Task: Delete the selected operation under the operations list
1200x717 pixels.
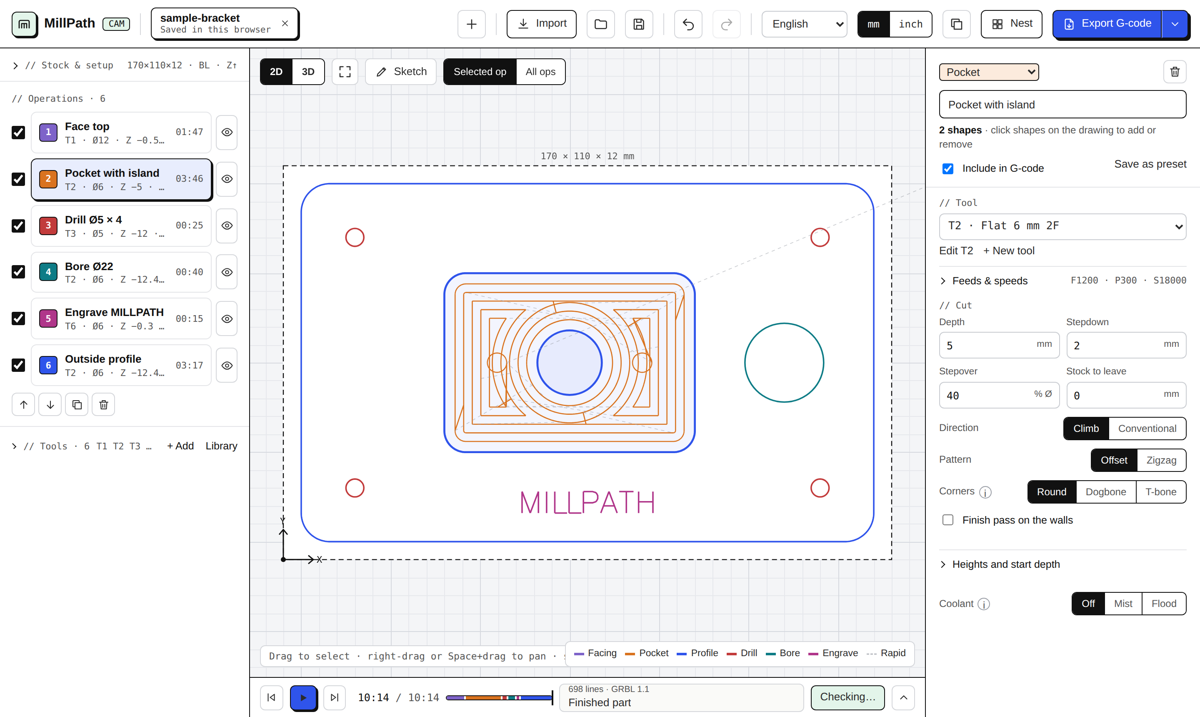Action: point(103,405)
